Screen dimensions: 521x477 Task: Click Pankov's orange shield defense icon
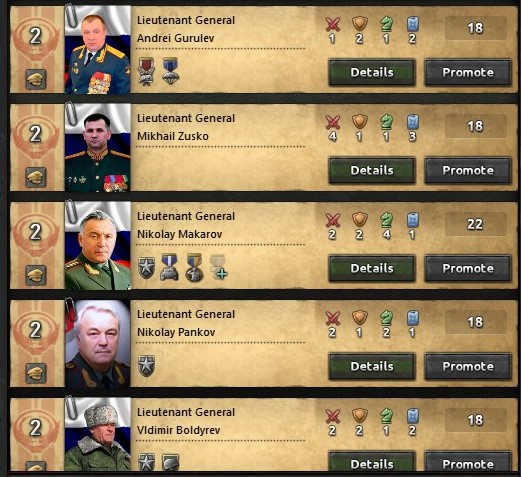[x=360, y=318]
